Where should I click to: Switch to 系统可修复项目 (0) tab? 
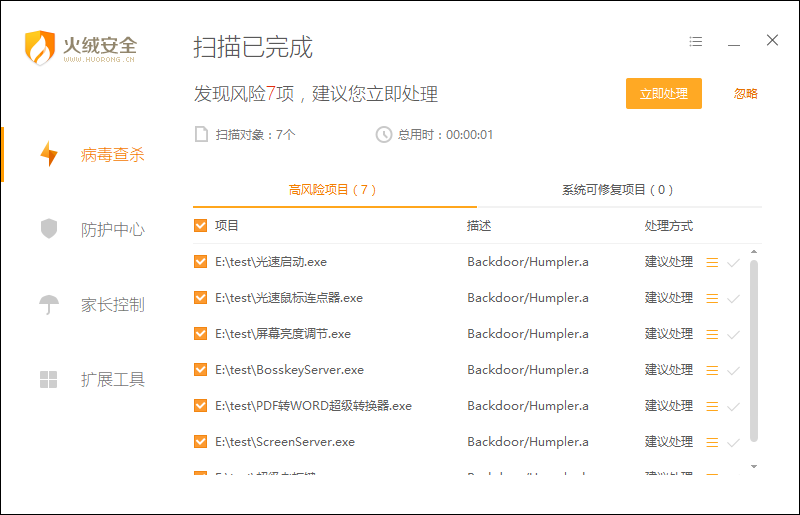(x=617, y=190)
